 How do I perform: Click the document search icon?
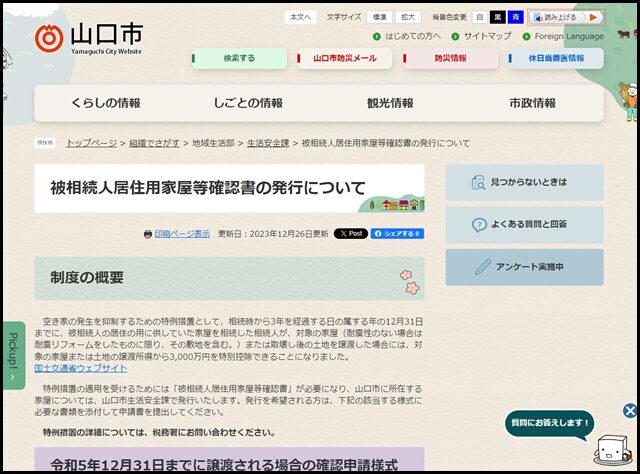478,182
